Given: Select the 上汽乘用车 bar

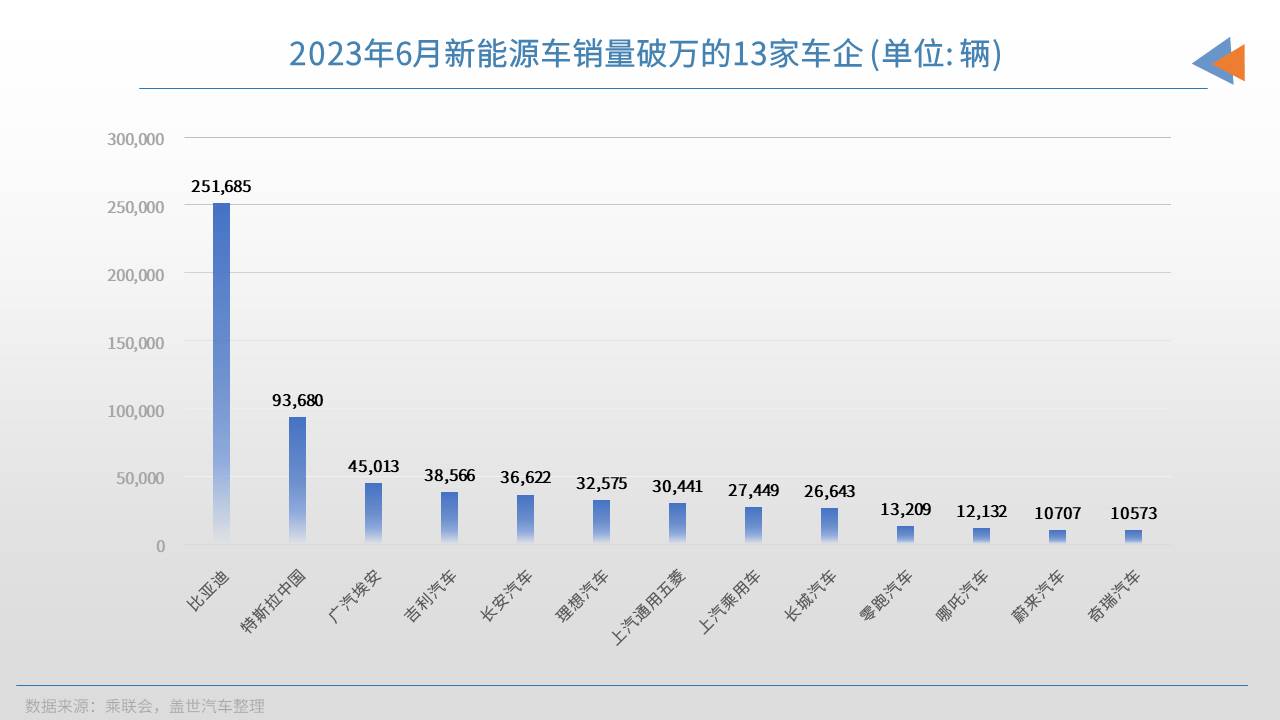Looking at the screenshot, I should pyautogui.click(x=753, y=526).
